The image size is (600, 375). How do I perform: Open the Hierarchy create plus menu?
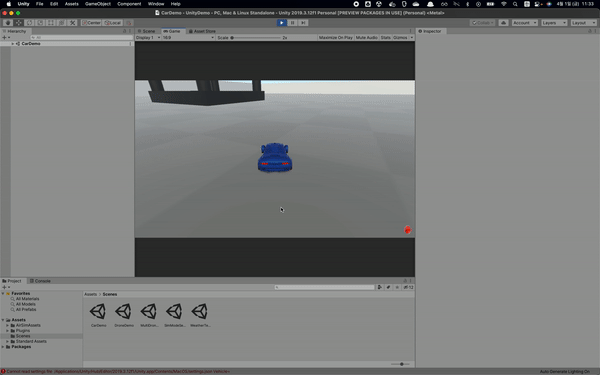coord(6,38)
